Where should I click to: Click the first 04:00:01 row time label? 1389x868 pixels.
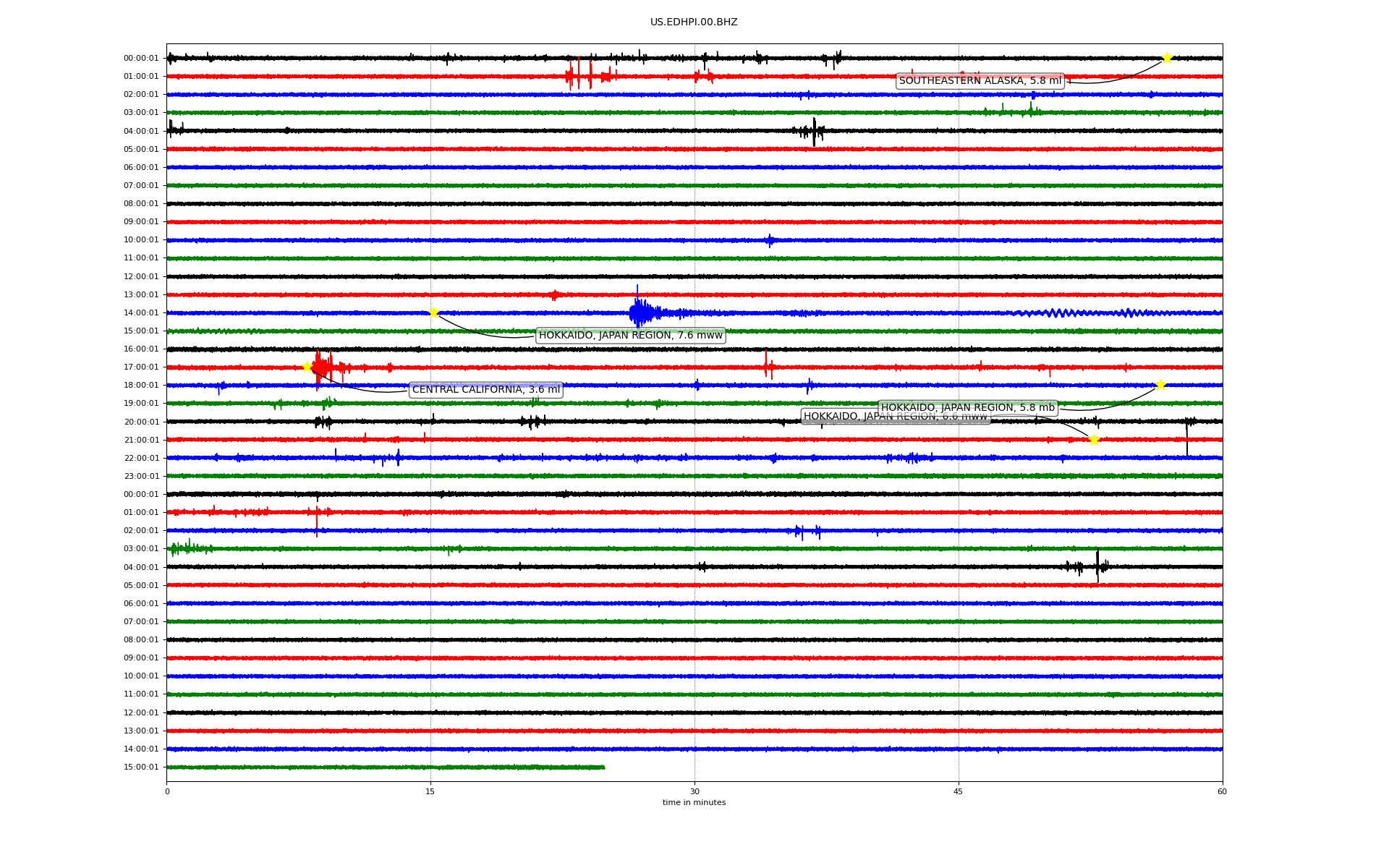(x=141, y=131)
